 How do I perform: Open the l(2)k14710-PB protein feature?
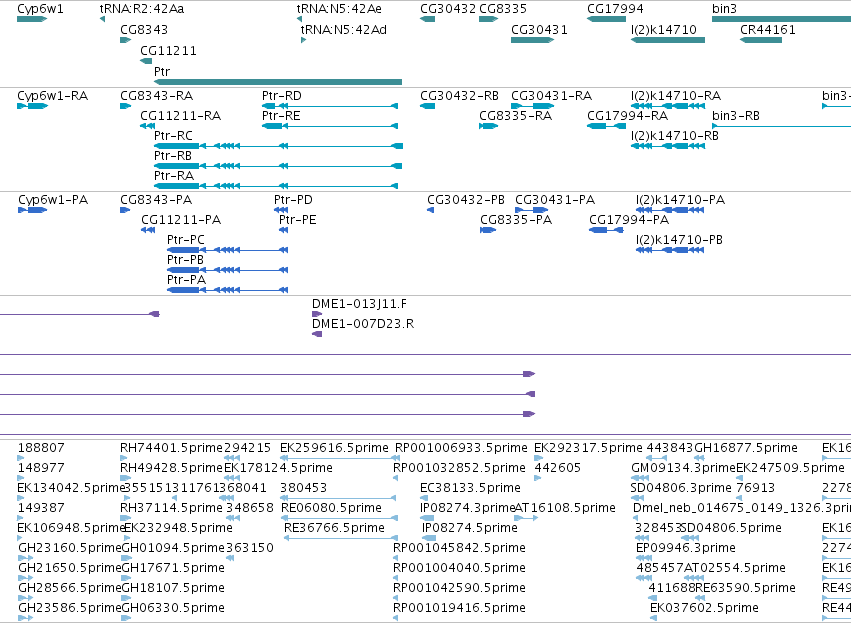point(670,250)
